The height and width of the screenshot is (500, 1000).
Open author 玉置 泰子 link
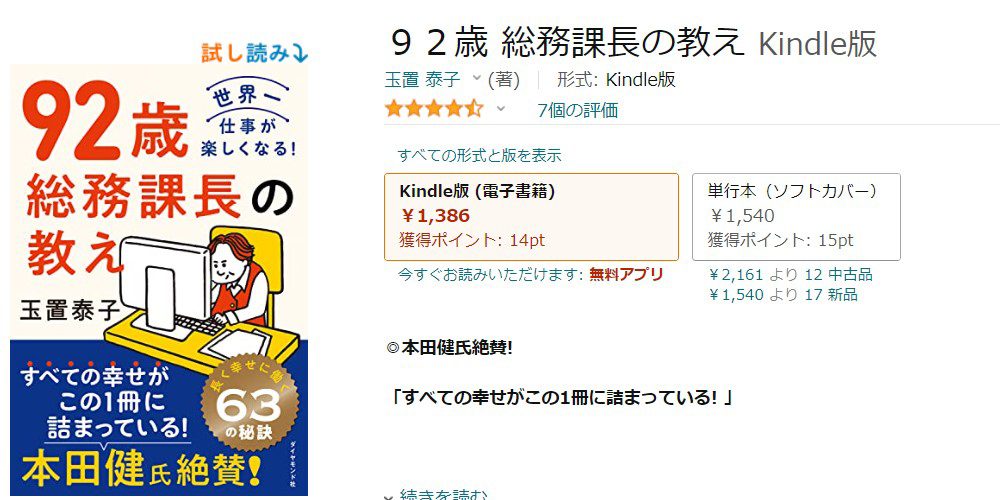pos(422,80)
